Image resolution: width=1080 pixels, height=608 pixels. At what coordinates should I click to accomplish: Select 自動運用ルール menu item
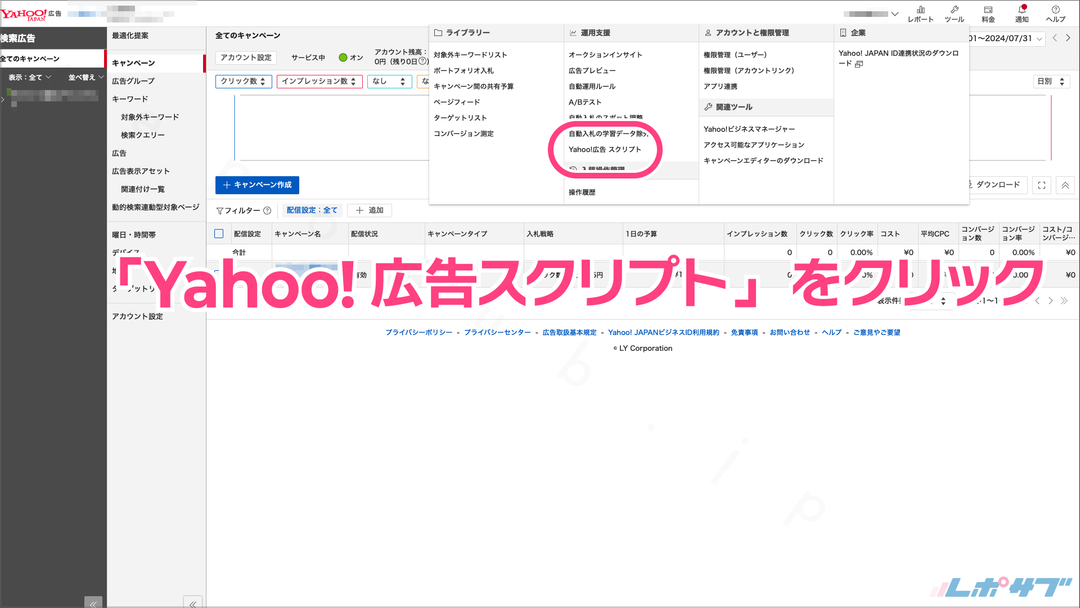click(x=592, y=87)
